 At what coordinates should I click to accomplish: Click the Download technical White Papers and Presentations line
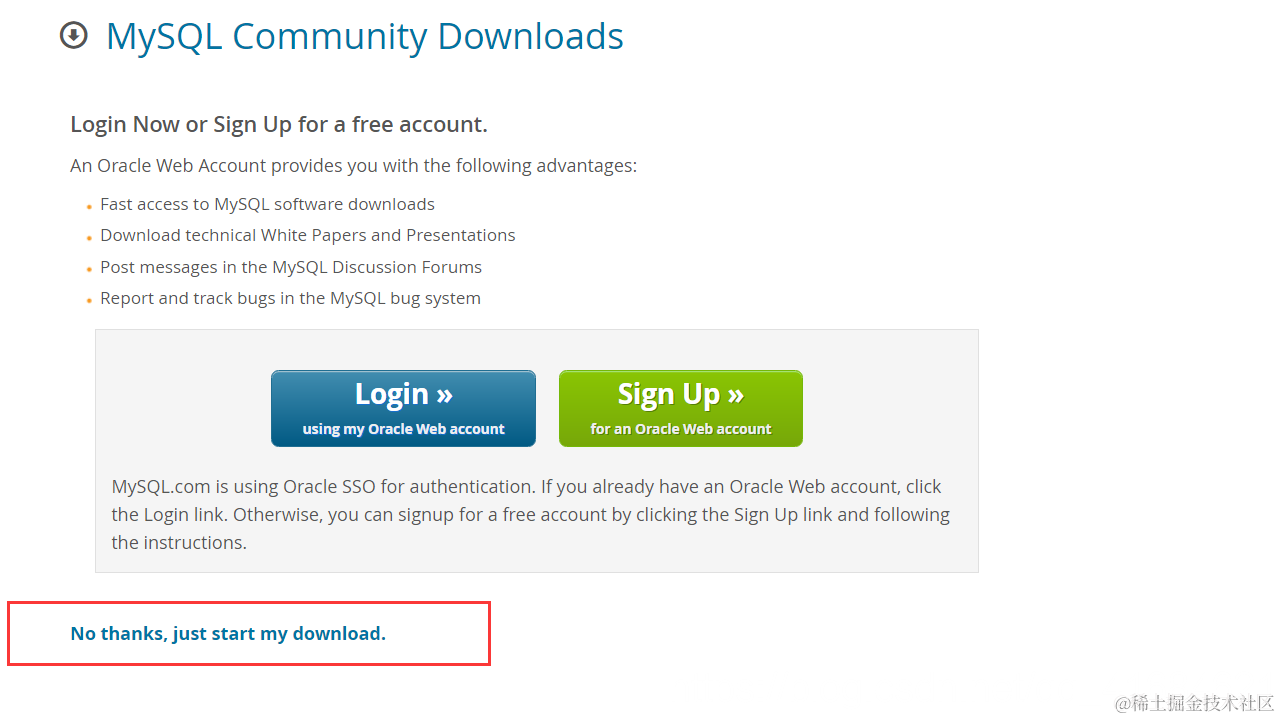(308, 235)
